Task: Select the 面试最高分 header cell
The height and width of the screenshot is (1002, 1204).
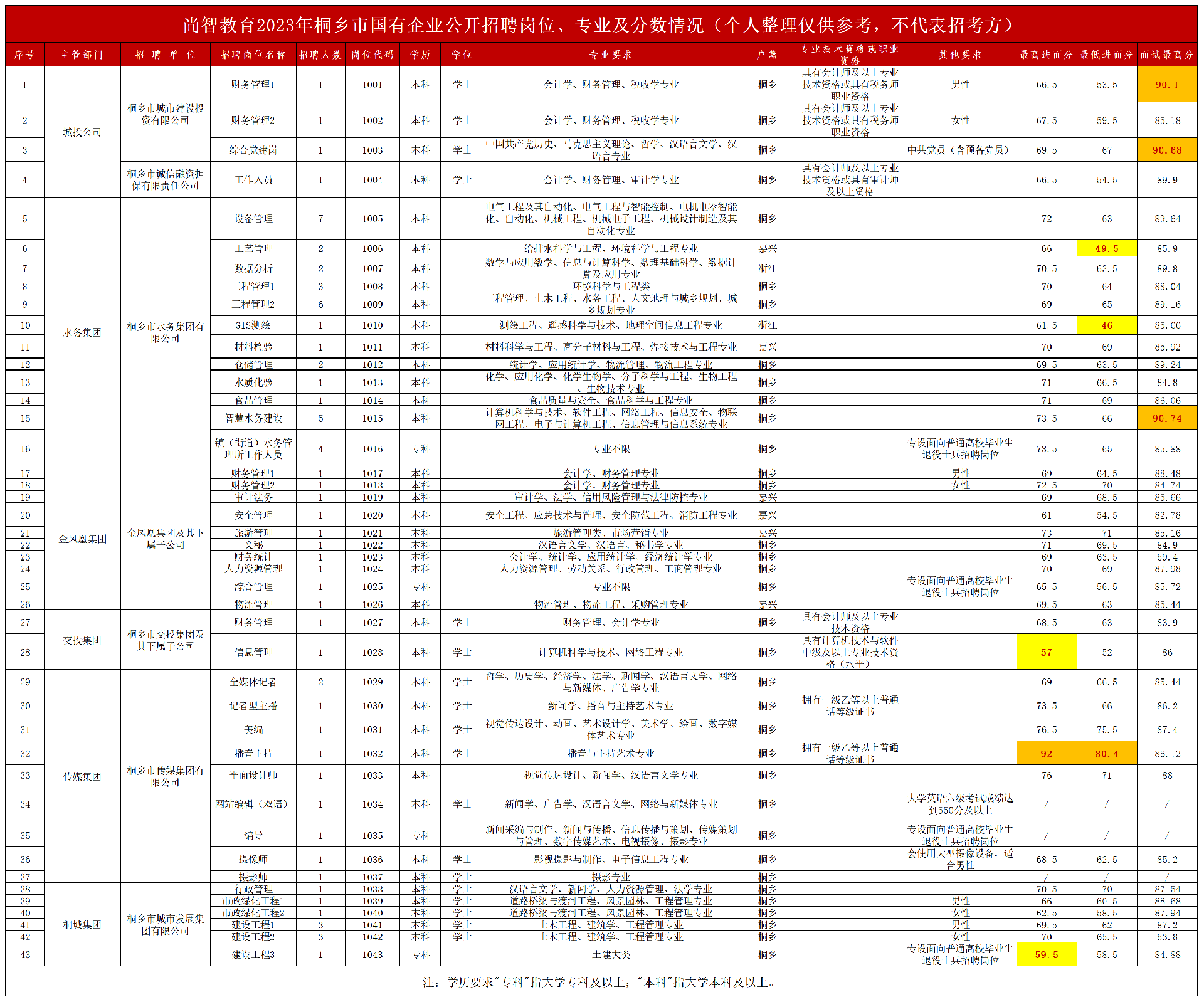Action: [x=1166, y=55]
